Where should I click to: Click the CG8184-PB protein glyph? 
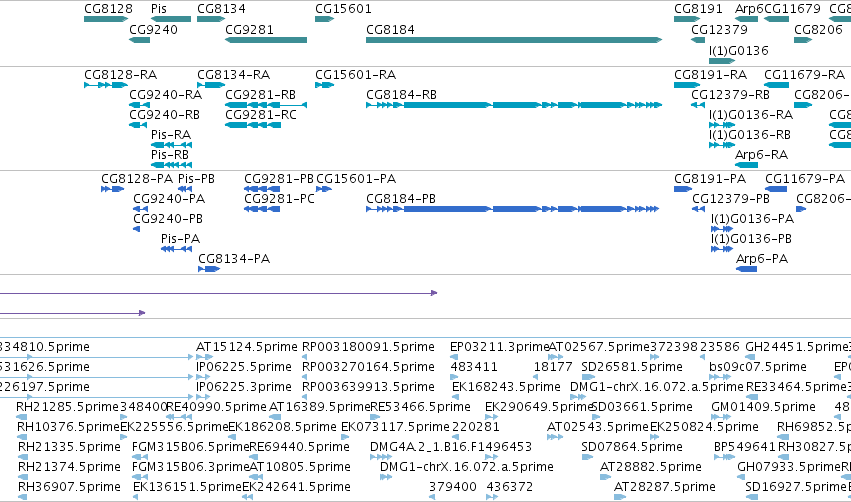coord(512,209)
